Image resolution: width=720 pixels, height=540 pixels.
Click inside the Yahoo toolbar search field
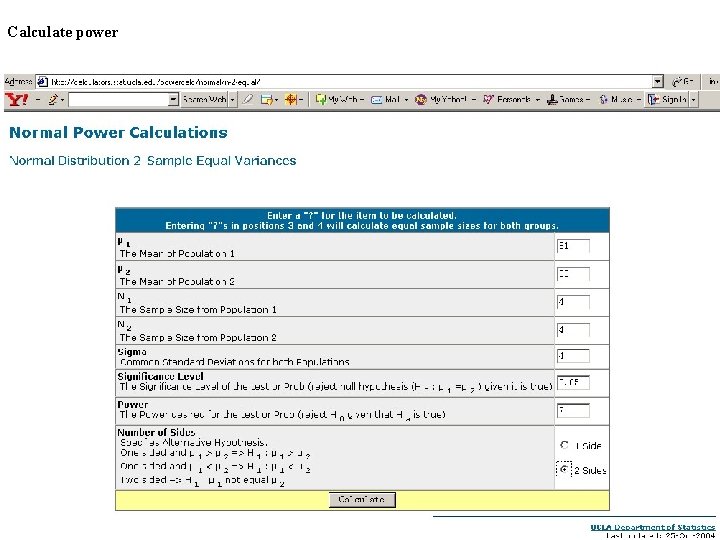coord(118,99)
